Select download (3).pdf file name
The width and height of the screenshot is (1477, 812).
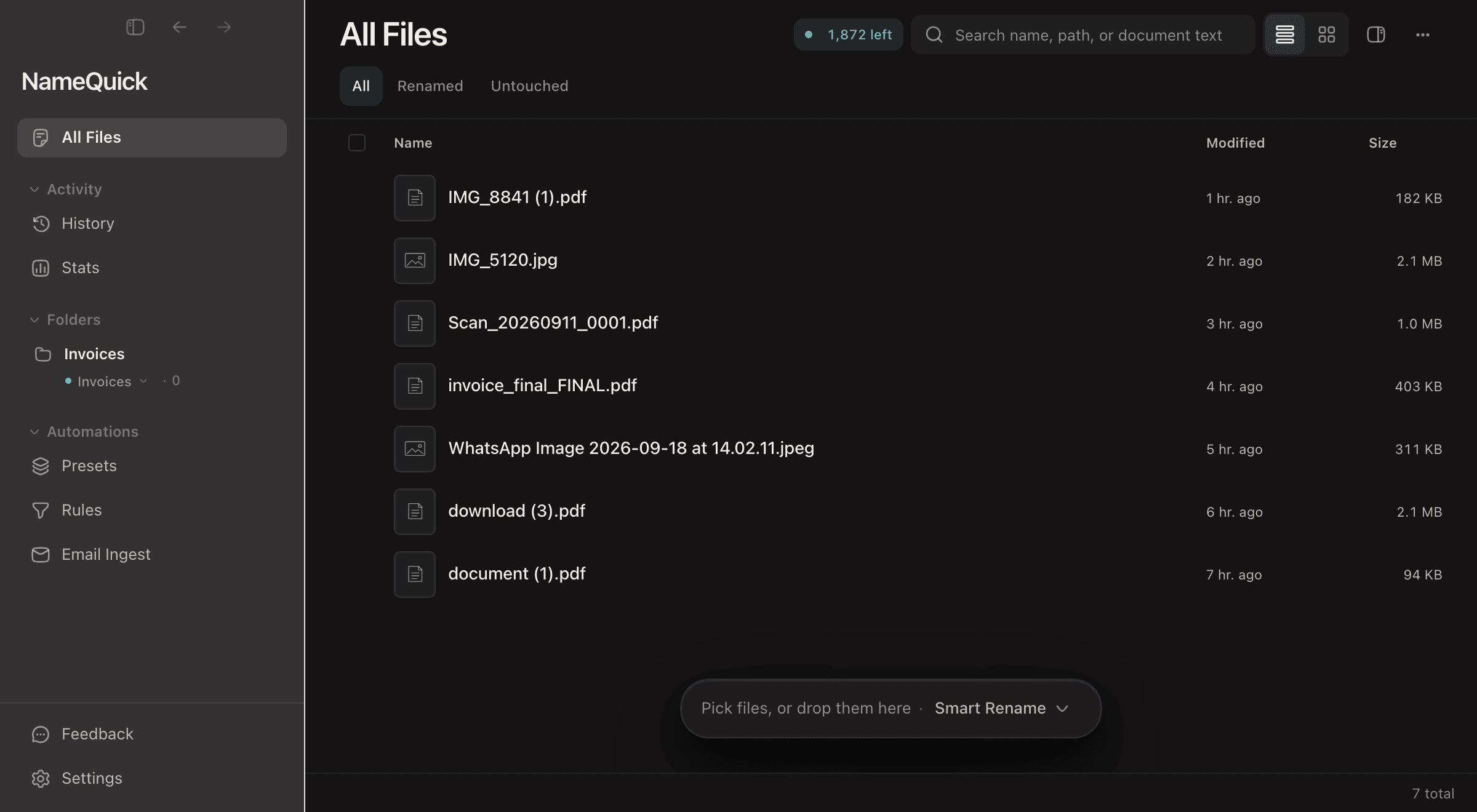pyautogui.click(x=516, y=511)
